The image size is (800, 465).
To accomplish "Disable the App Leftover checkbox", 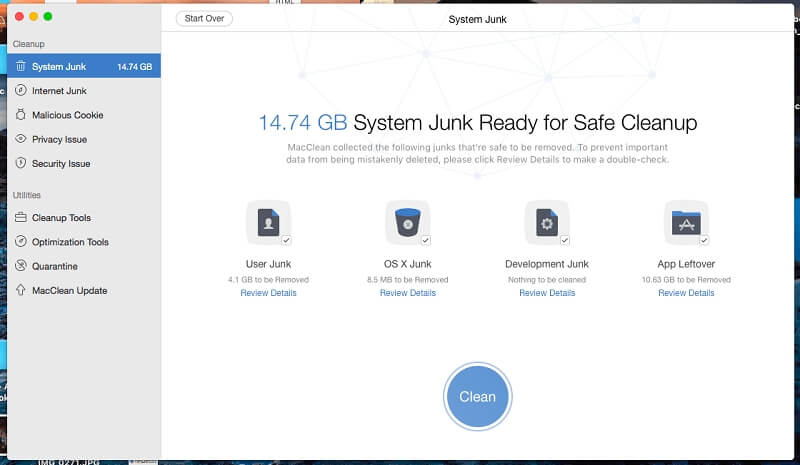I will coord(704,240).
